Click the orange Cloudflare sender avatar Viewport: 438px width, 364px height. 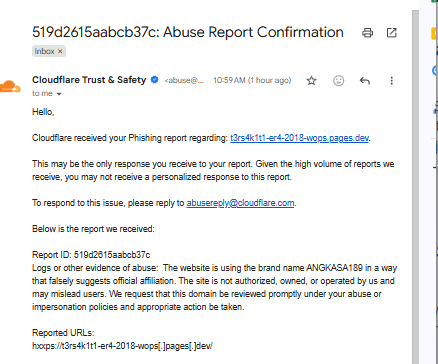(x=10, y=87)
